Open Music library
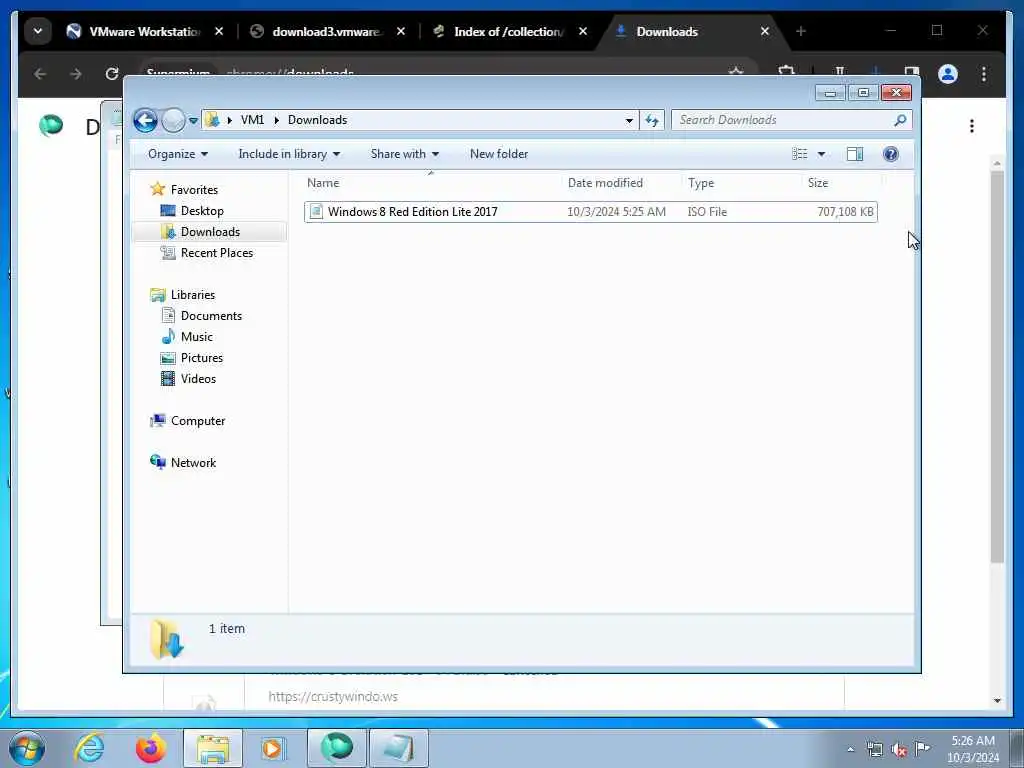Image resolution: width=1024 pixels, height=768 pixels. click(197, 336)
